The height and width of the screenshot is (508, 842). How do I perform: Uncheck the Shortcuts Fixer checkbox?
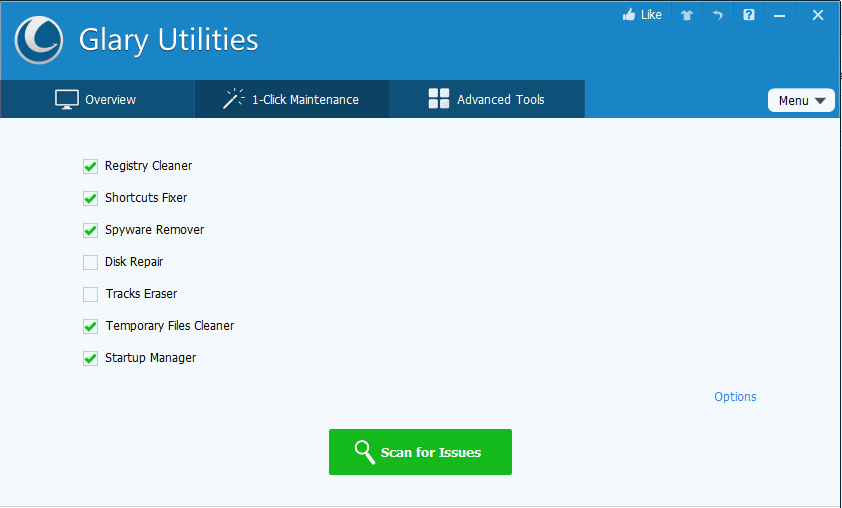coord(90,198)
